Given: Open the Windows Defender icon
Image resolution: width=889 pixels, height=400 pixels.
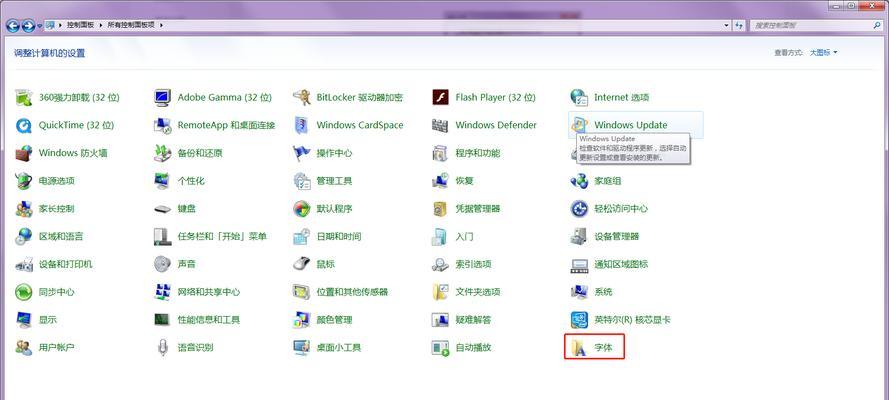Looking at the screenshot, I should (x=441, y=125).
